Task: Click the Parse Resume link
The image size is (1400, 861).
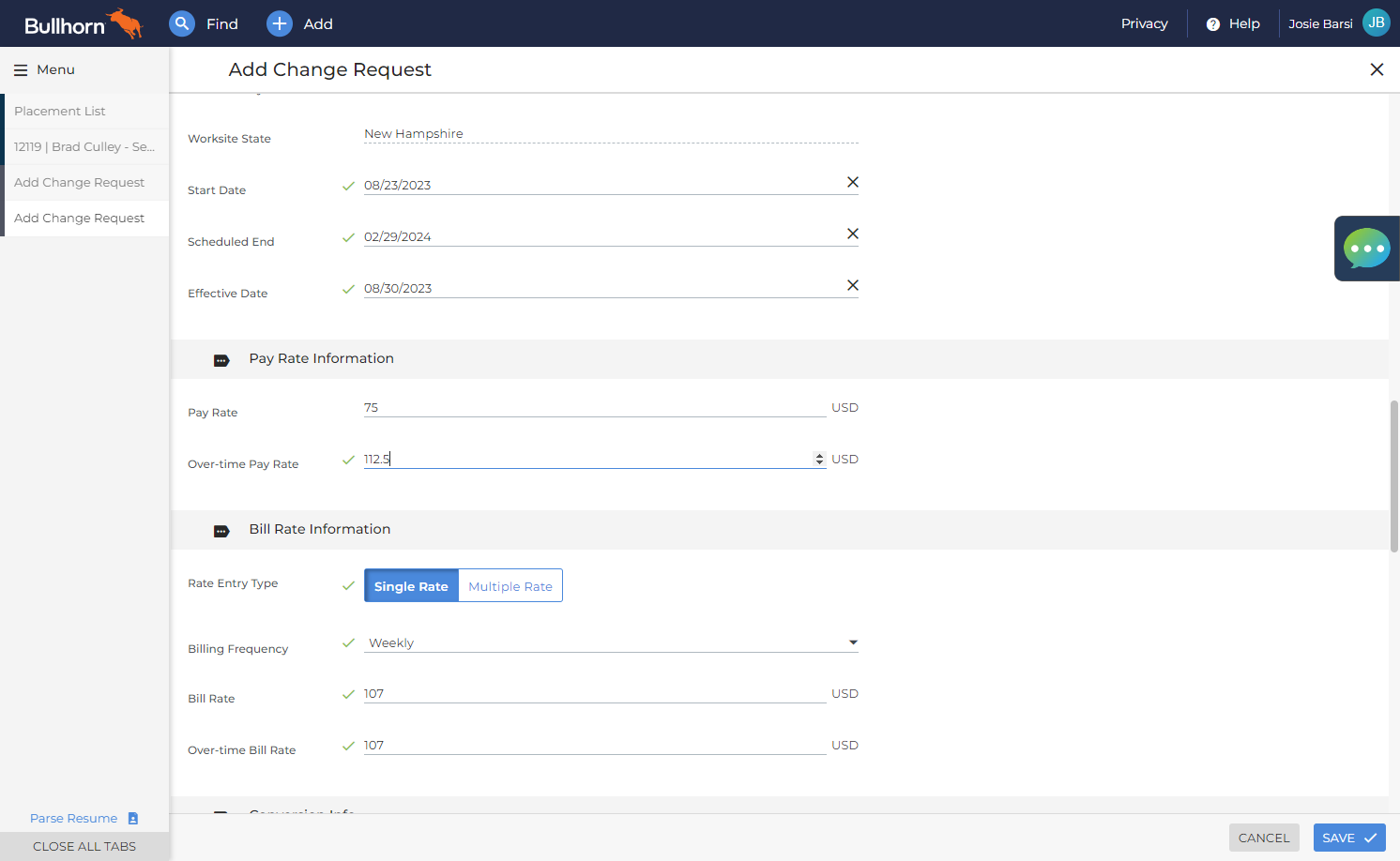Action: (x=74, y=819)
